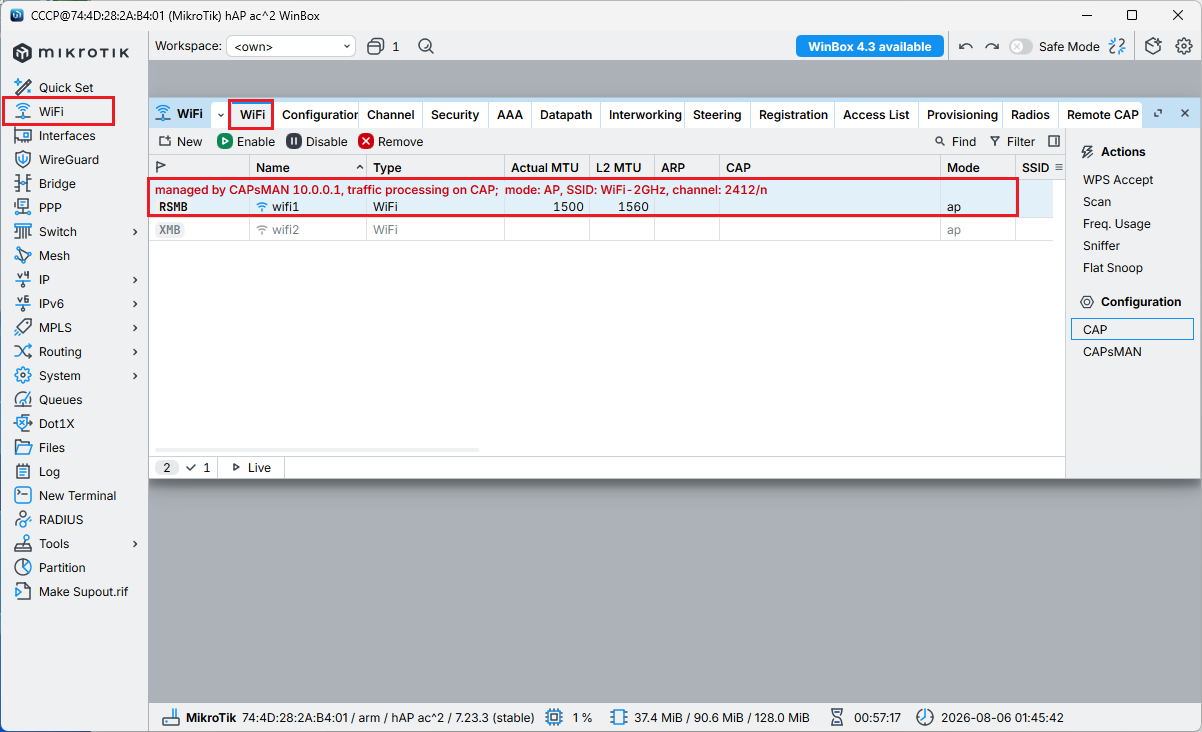The width and height of the screenshot is (1202, 732).
Task: Open the Workspace dropdown
Action: tap(291, 46)
